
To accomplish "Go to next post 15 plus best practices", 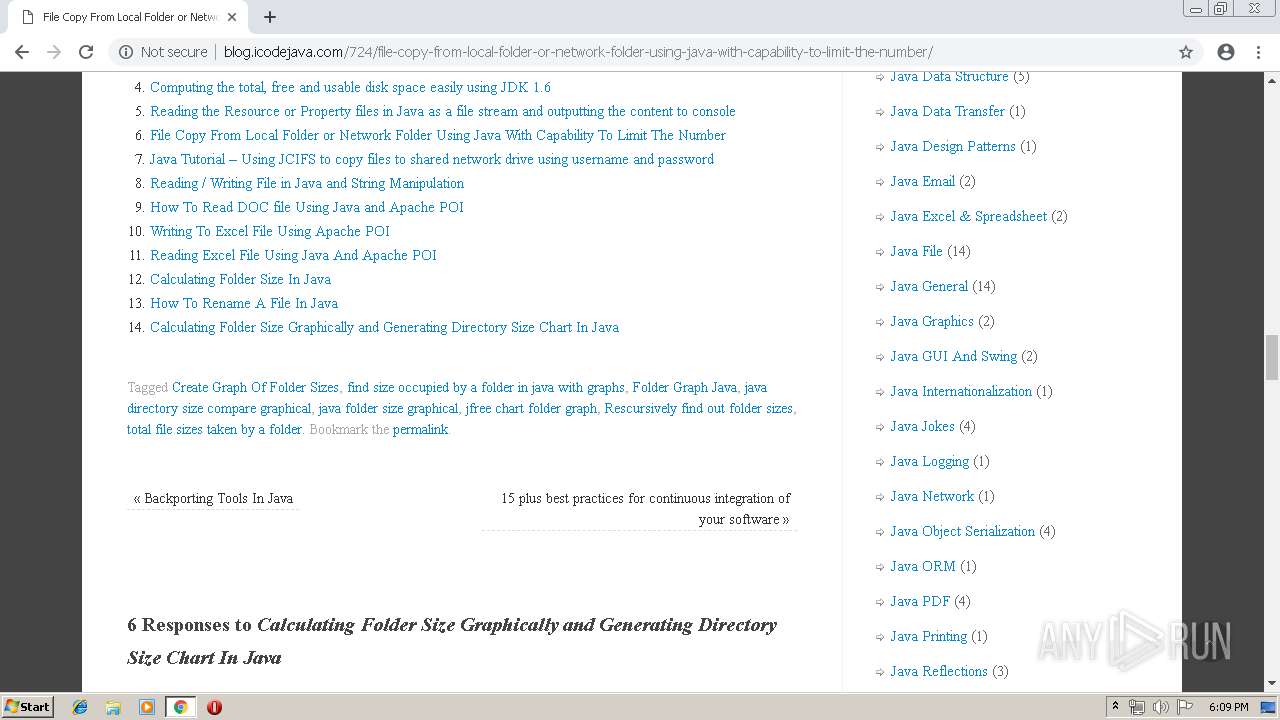I will click(x=645, y=509).
